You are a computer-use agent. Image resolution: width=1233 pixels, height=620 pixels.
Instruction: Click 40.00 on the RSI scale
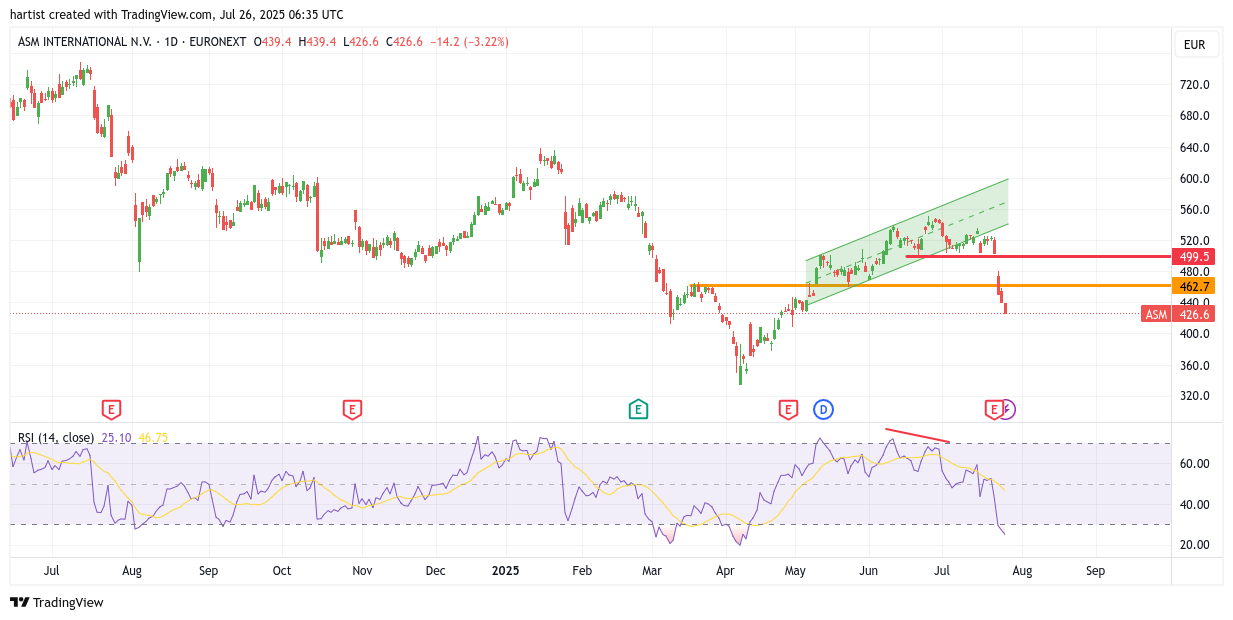click(1194, 505)
